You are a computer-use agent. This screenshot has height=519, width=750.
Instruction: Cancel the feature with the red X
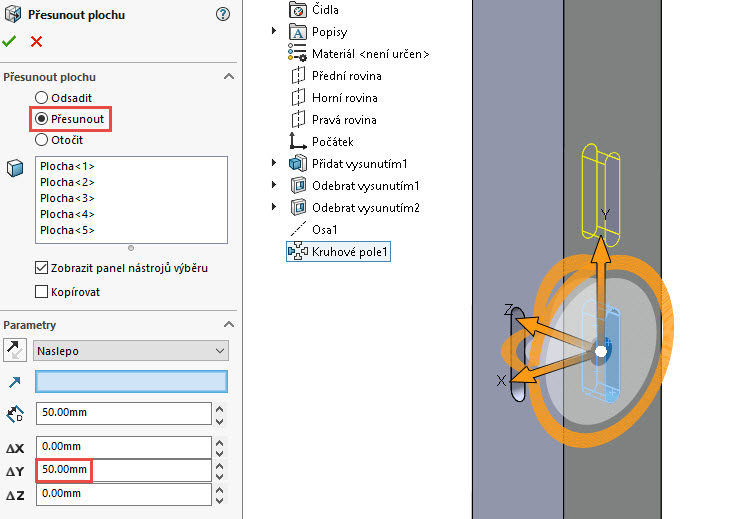36,42
